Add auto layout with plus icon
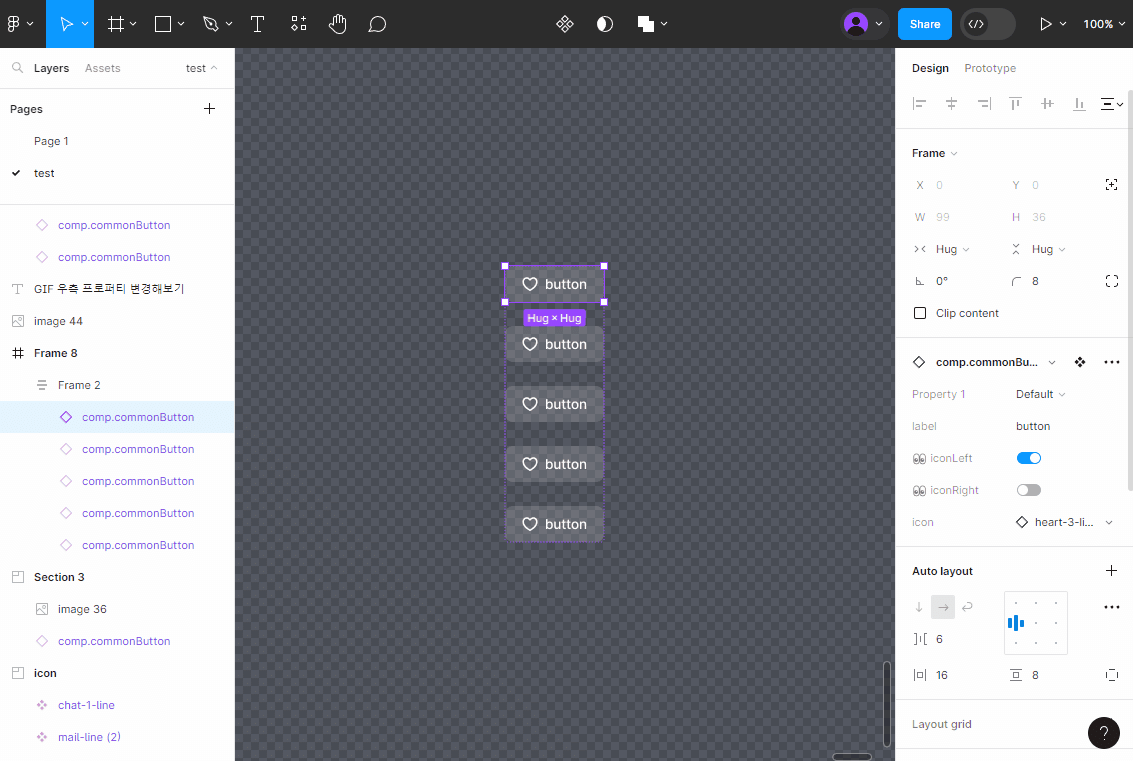This screenshot has height=761, width=1133. click(x=1111, y=571)
